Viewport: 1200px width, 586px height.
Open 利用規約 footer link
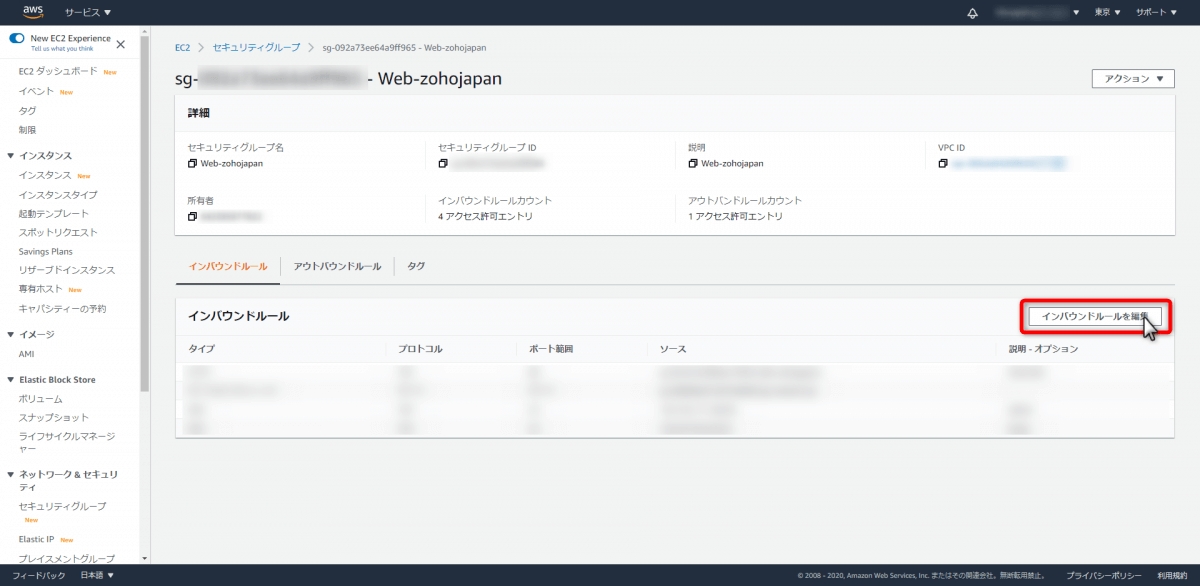tap(1173, 575)
